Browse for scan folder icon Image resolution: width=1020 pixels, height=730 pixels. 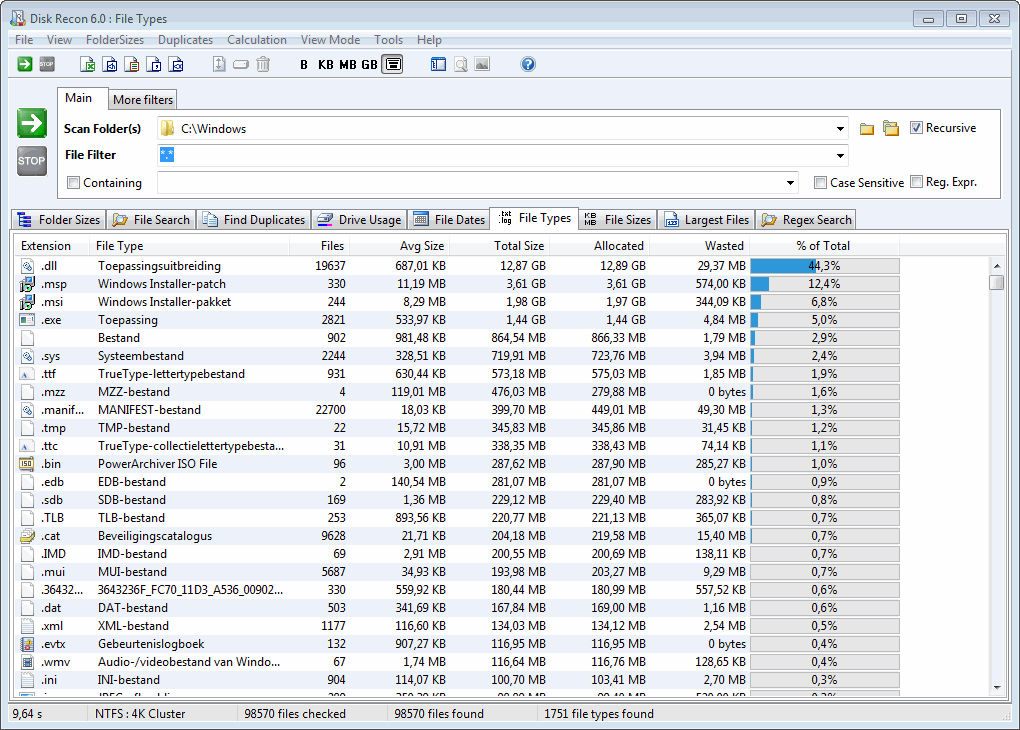pyautogui.click(x=866, y=129)
